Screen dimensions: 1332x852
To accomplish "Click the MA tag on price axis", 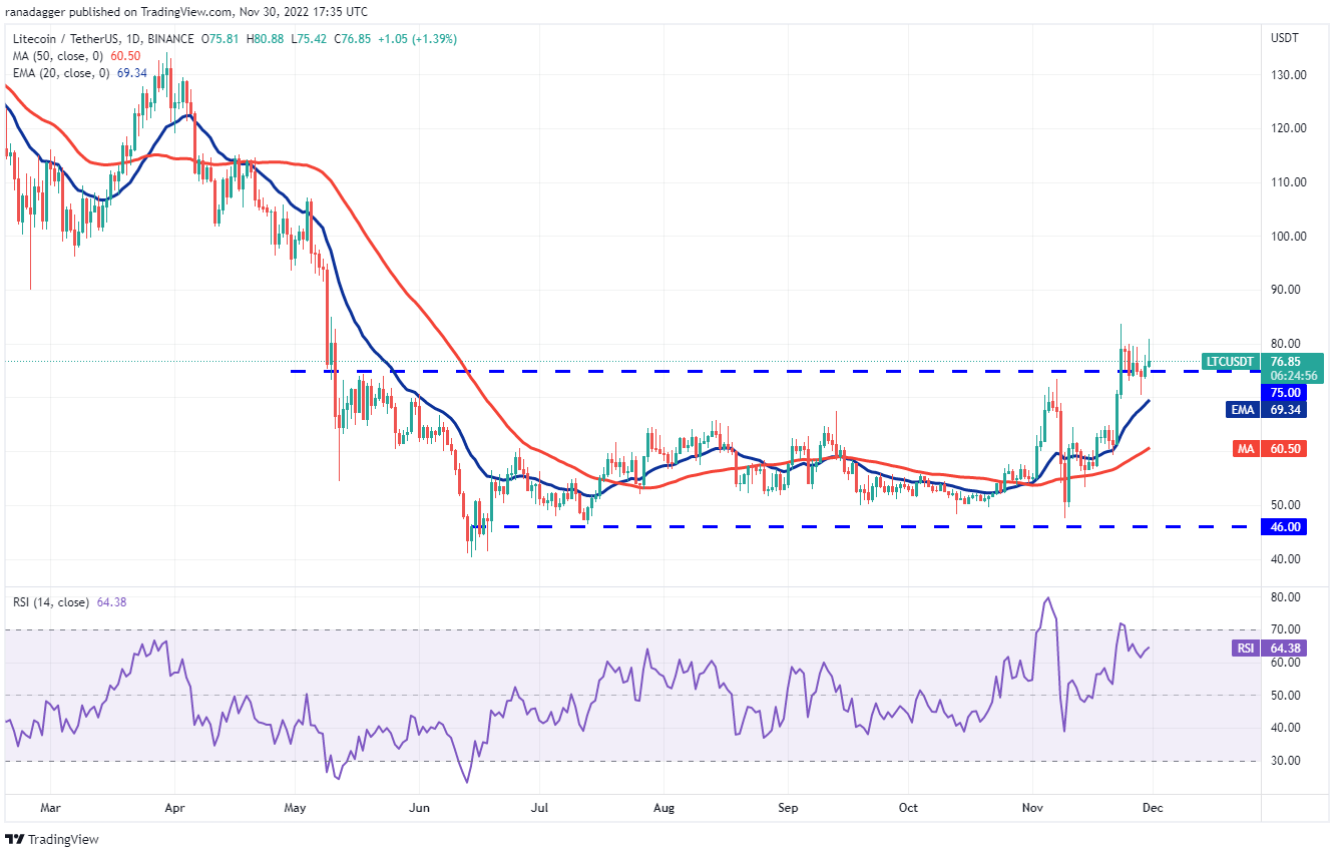I will pyautogui.click(x=1247, y=449).
